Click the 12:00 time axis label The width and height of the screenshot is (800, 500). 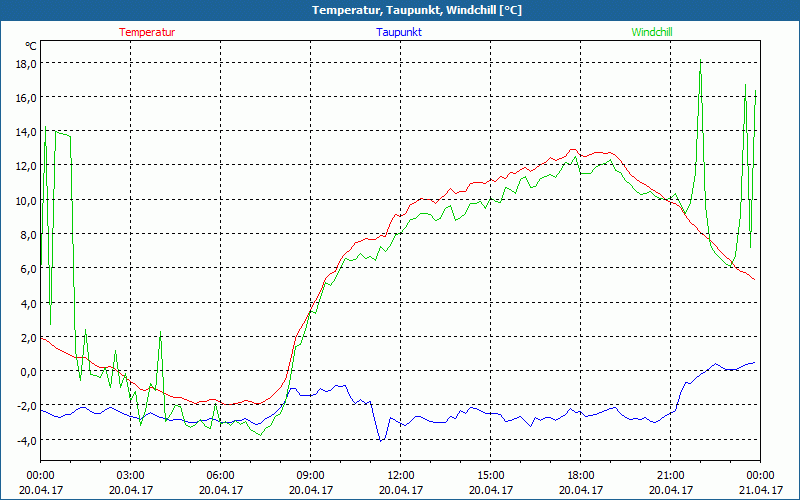(x=401, y=476)
